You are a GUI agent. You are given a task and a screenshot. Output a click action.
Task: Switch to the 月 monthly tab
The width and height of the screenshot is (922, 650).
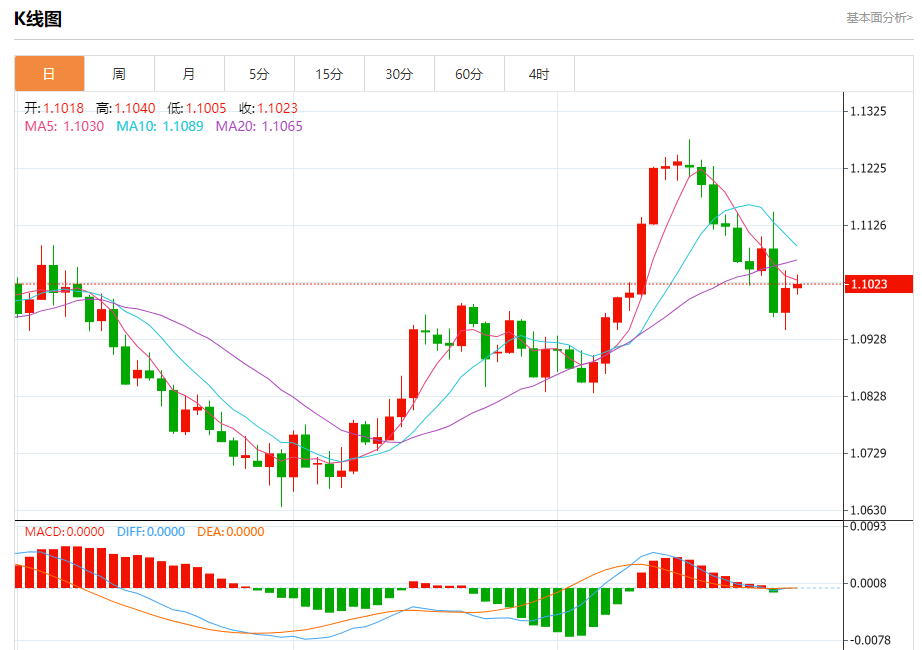[189, 74]
